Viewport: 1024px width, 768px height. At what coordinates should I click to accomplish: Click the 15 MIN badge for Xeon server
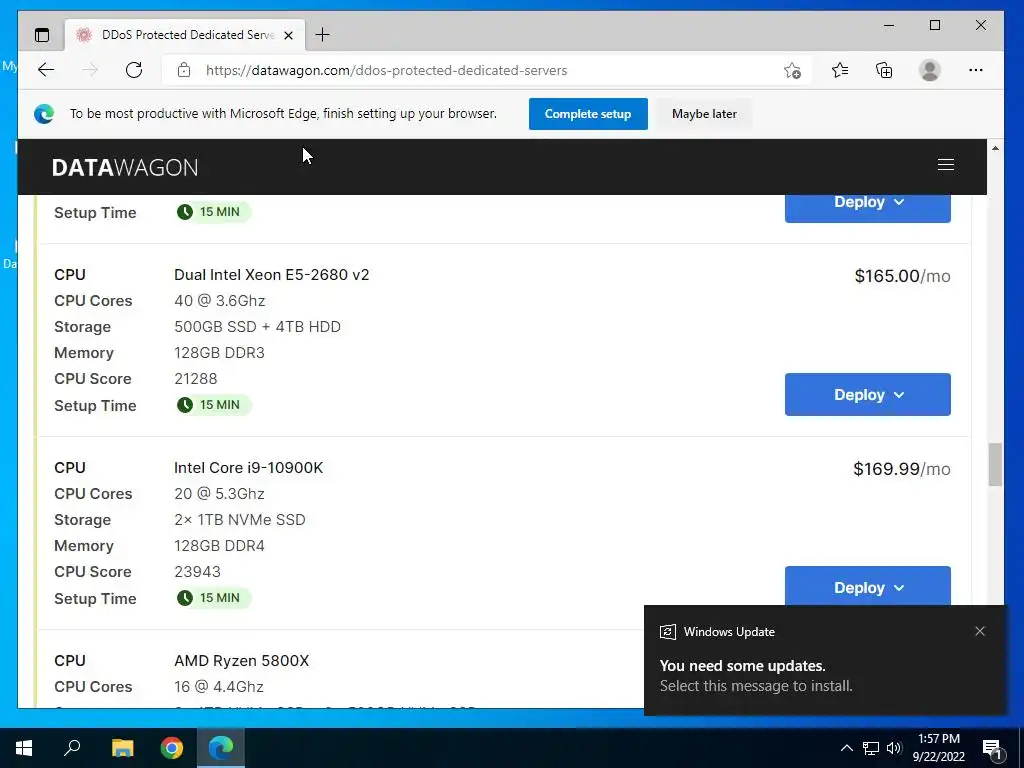(214, 405)
